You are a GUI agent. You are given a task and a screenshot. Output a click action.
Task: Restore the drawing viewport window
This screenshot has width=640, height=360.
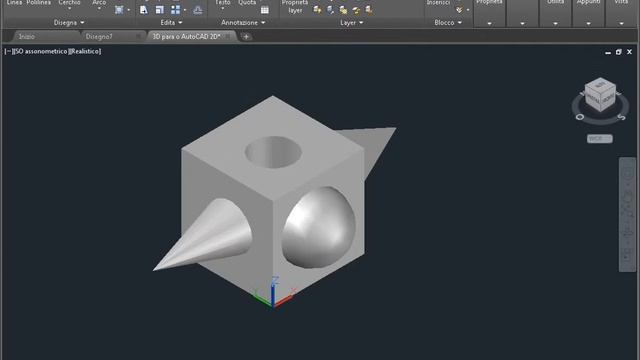click(619, 52)
